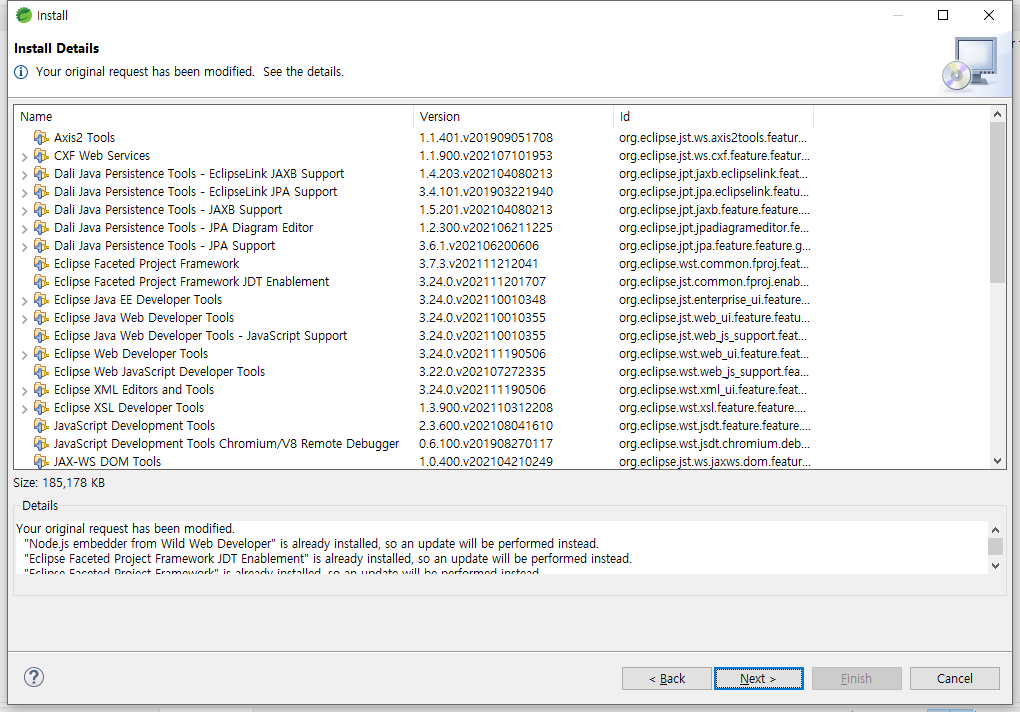Close the Install window
Screen dimensions: 1020x712
click(989, 15)
